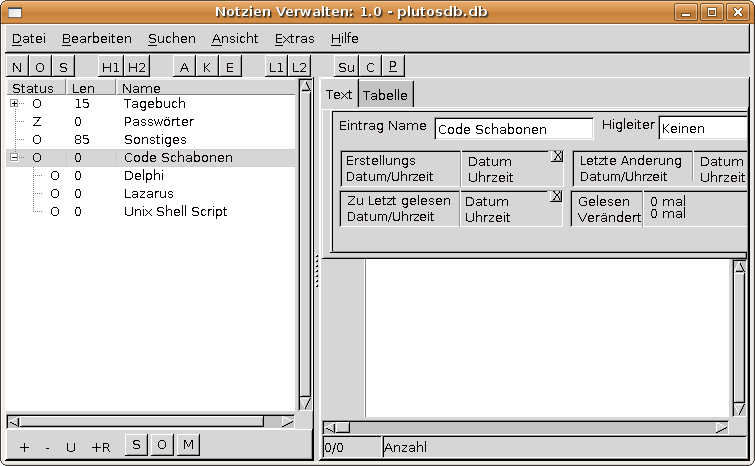Viewport: 755px width, 466px height.
Task: Sort by the Name column header
Action: coord(141,88)
